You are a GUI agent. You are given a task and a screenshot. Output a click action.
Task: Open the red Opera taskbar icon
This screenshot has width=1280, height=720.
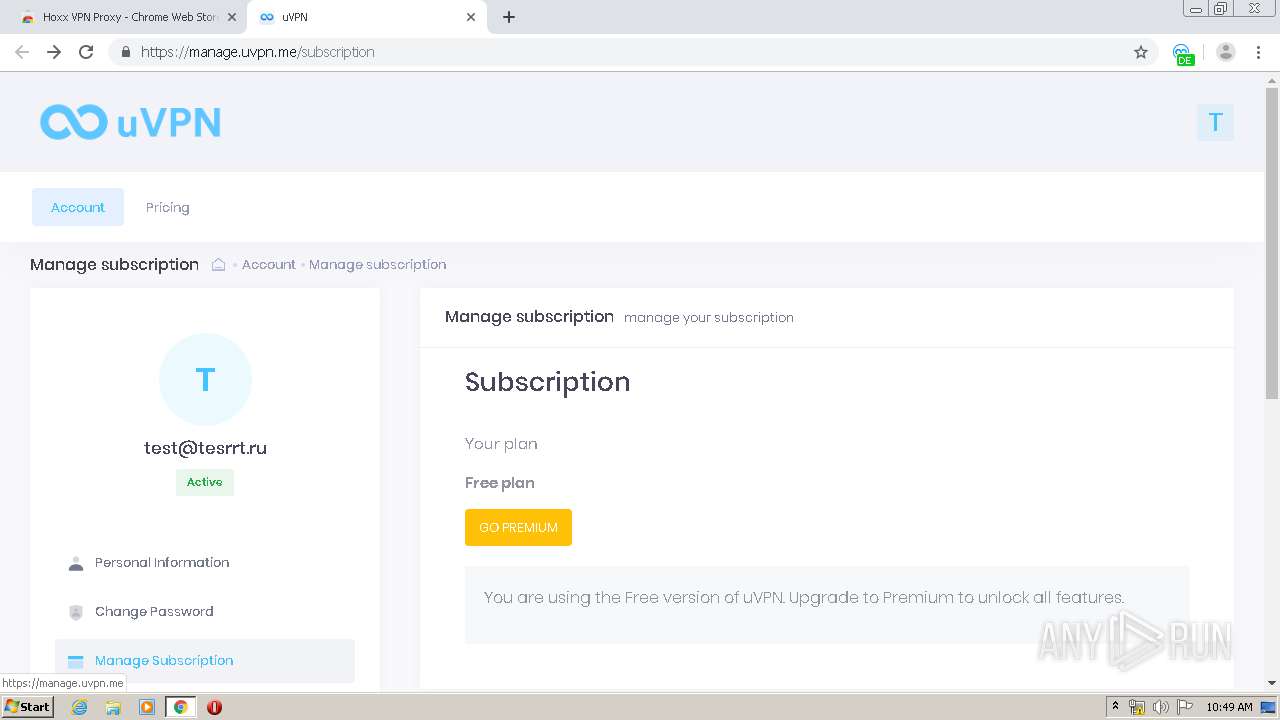[x=214, y=707]
